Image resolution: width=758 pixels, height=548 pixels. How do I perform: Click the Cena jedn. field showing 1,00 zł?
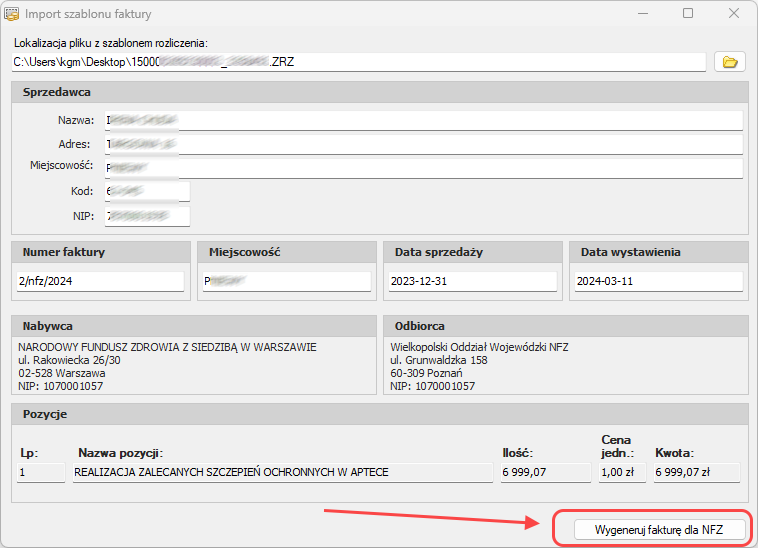coord(622,472)
